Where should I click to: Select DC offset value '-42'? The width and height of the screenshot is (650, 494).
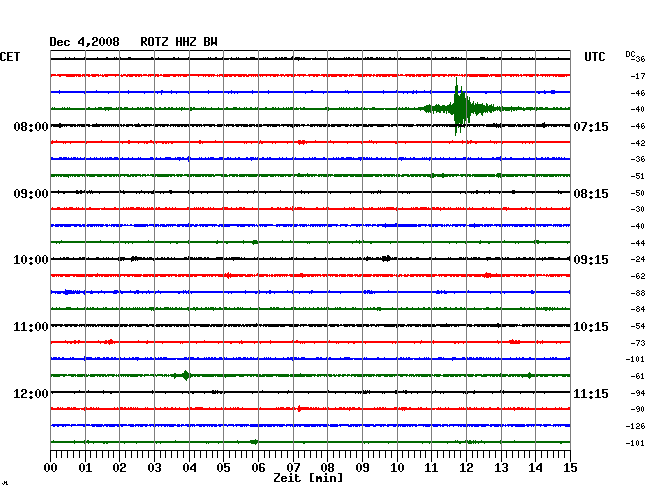638,143
